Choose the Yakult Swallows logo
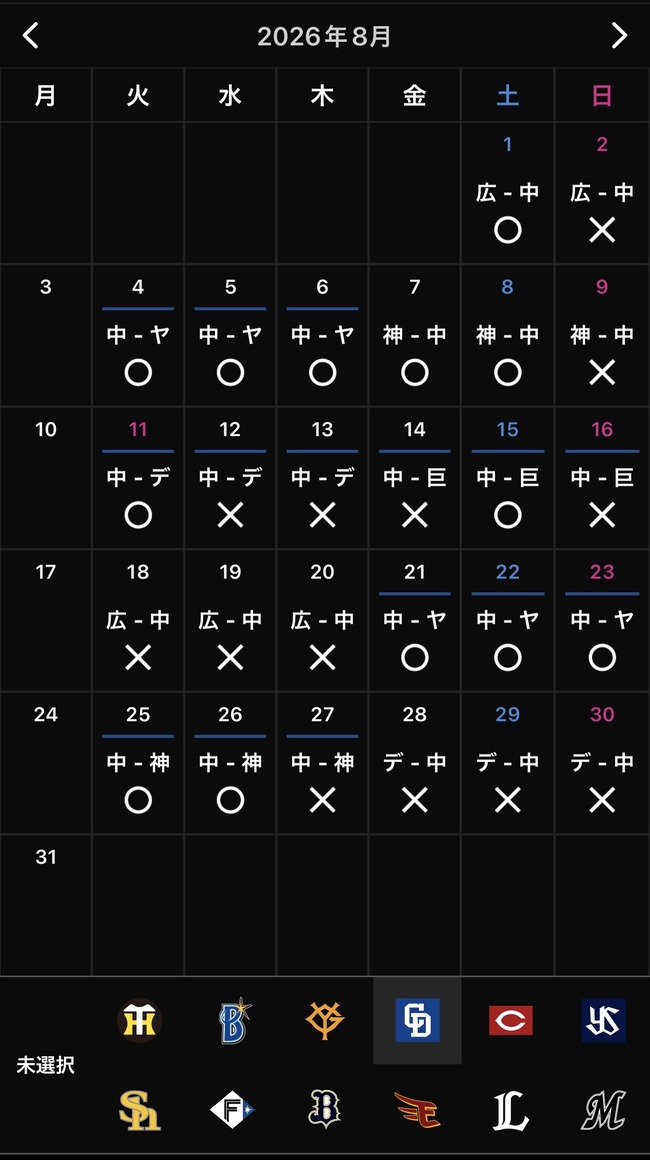650x1160 pixels. (603, 1020)
